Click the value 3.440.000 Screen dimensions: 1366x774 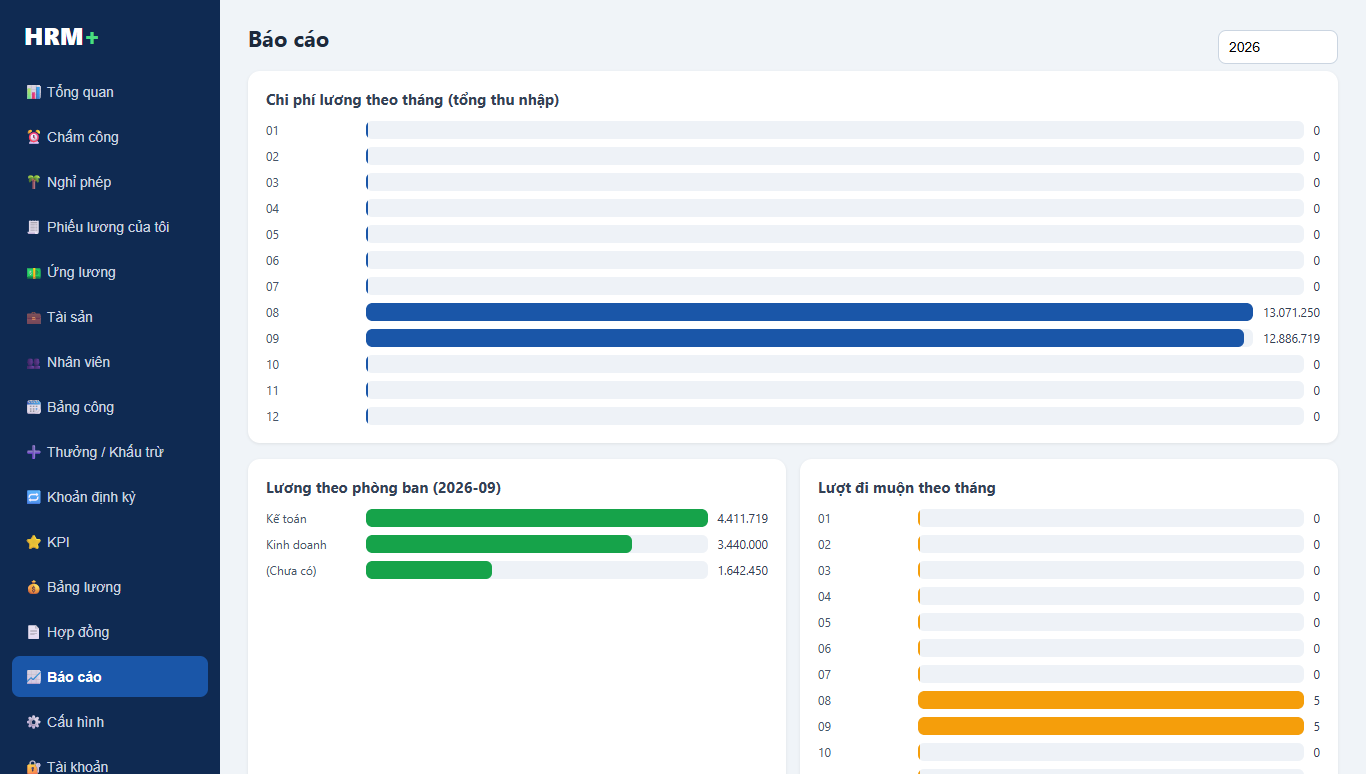743,545
